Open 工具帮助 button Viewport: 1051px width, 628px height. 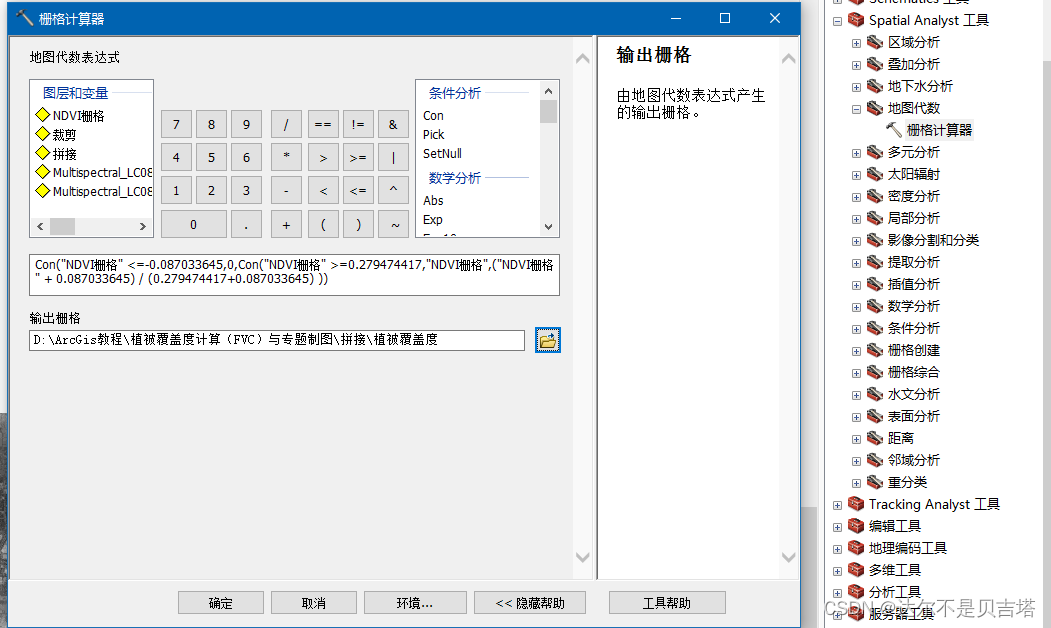point(667,603)
